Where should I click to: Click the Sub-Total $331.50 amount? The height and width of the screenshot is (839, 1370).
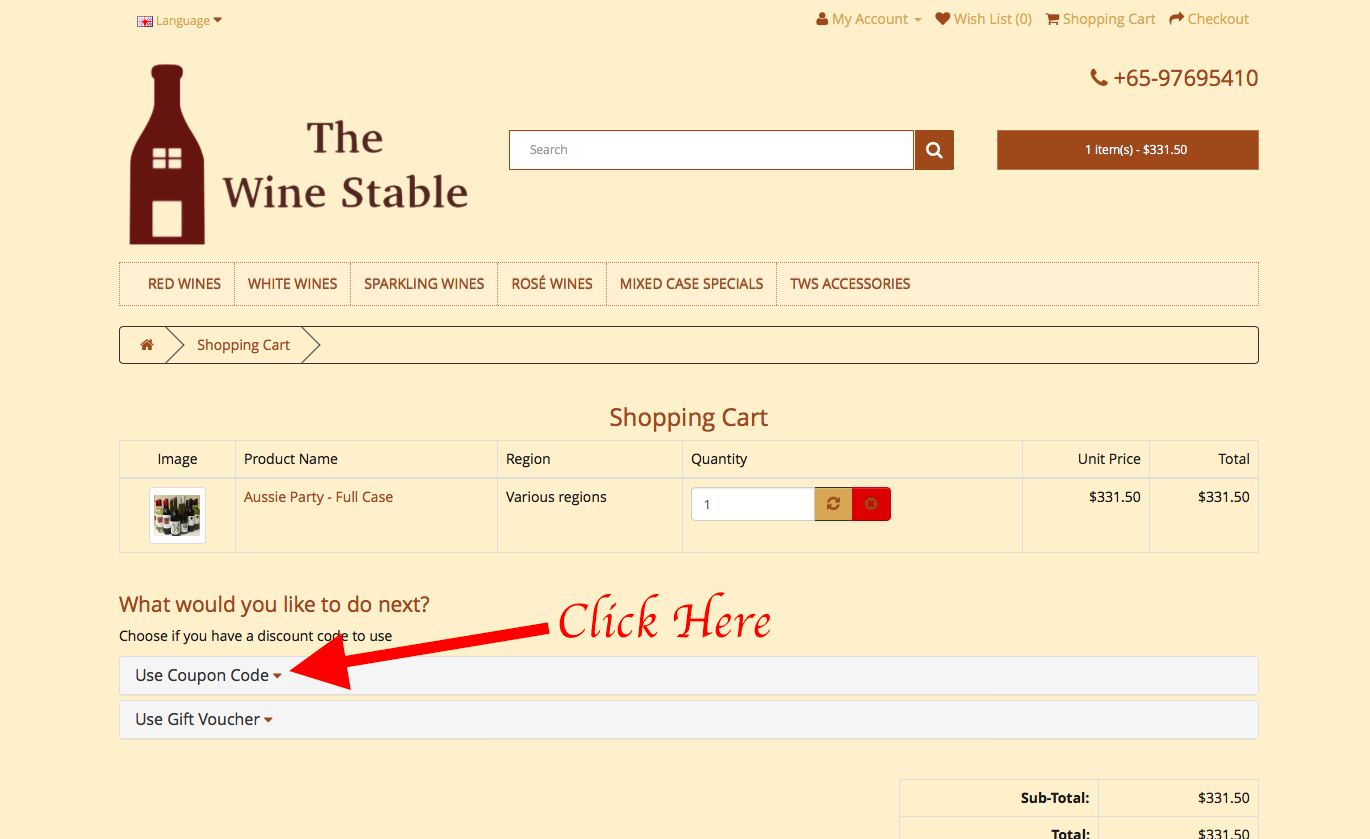click(1224, 798)
